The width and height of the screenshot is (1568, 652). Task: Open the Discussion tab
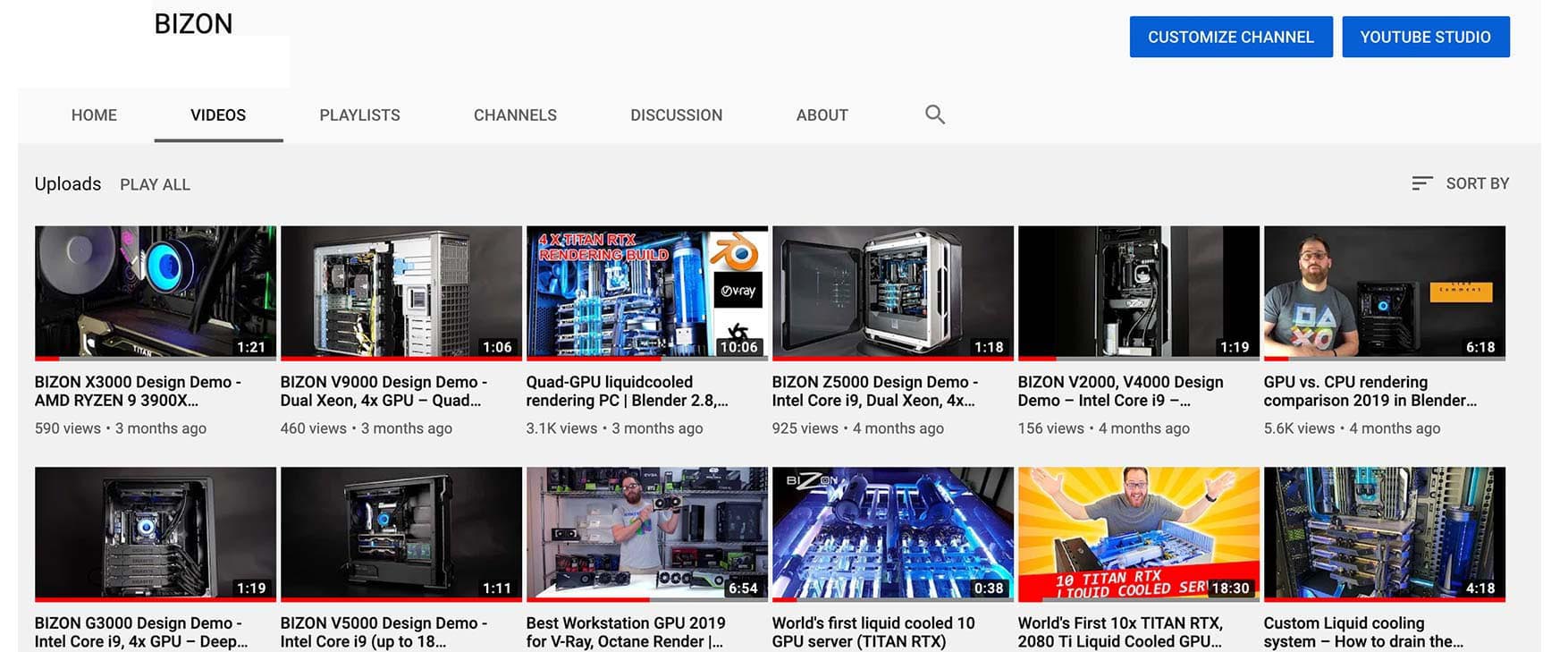click(676, 114)
